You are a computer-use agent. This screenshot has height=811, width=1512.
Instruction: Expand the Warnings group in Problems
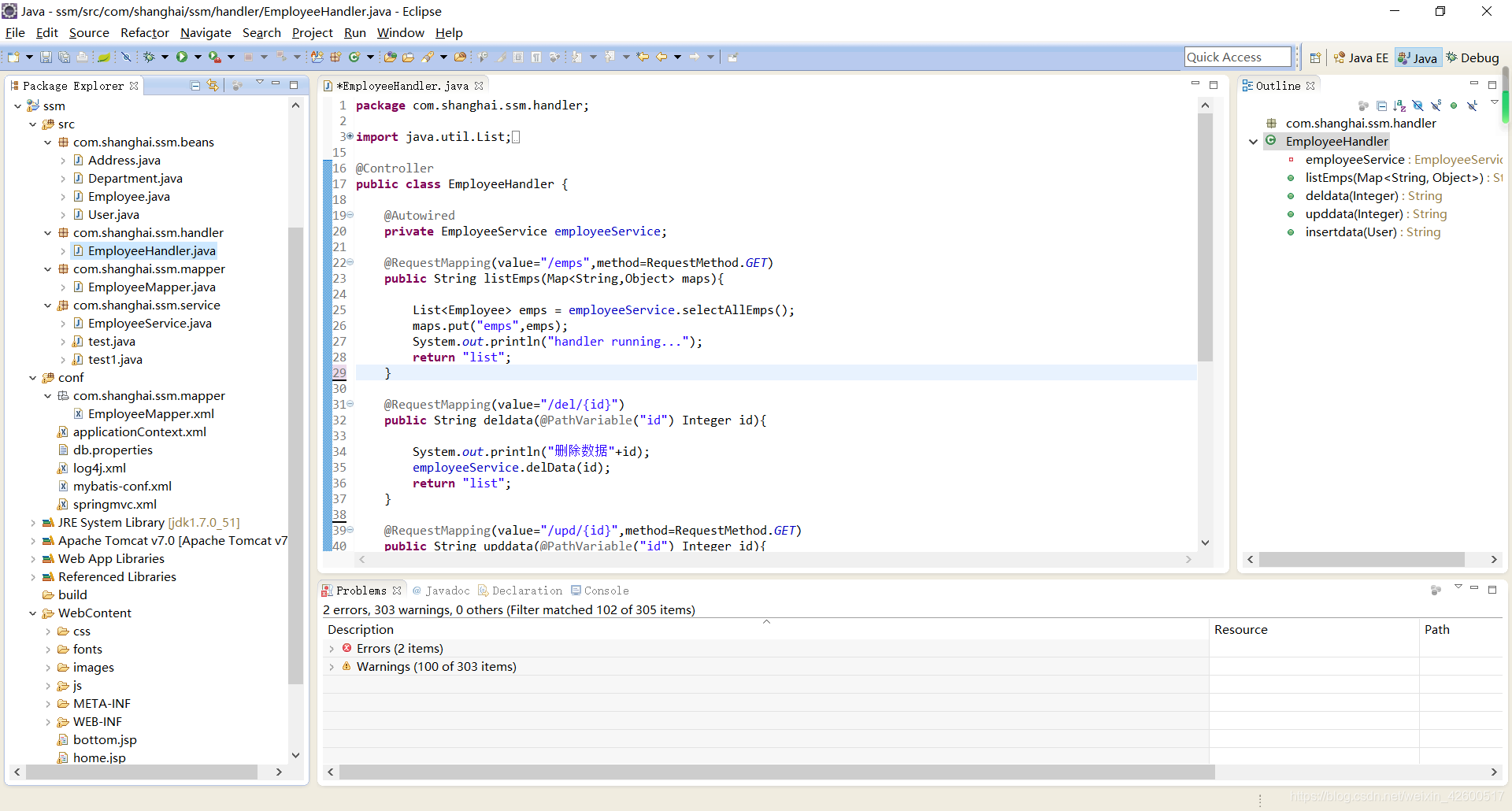[332, 667]
